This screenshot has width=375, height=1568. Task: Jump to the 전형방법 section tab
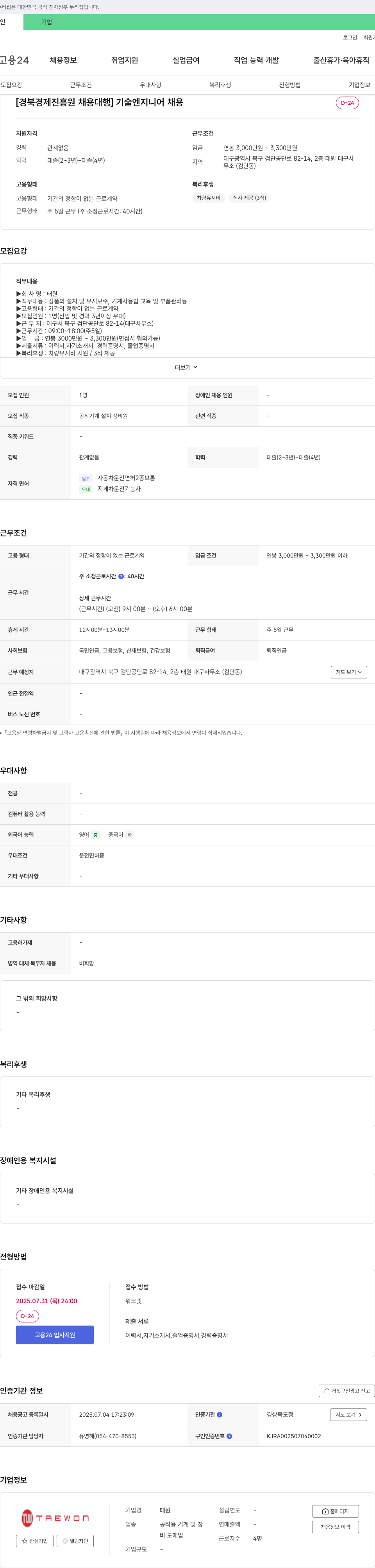tap(290, 84)
